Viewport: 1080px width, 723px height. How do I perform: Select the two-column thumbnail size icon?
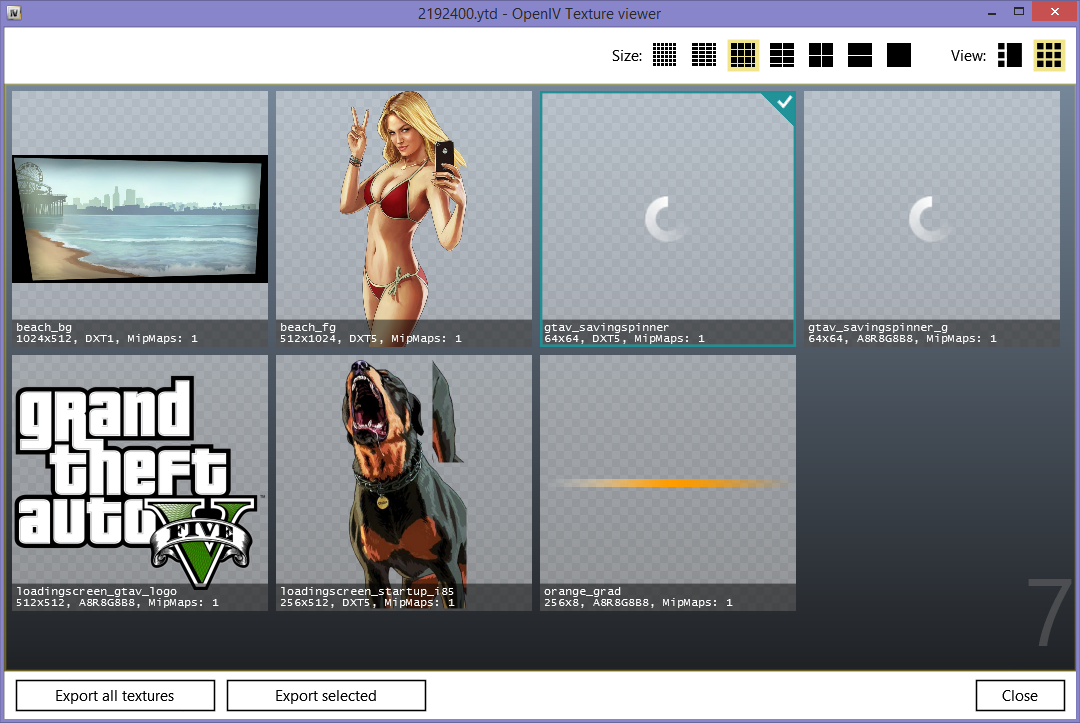[x=782, y=55]
